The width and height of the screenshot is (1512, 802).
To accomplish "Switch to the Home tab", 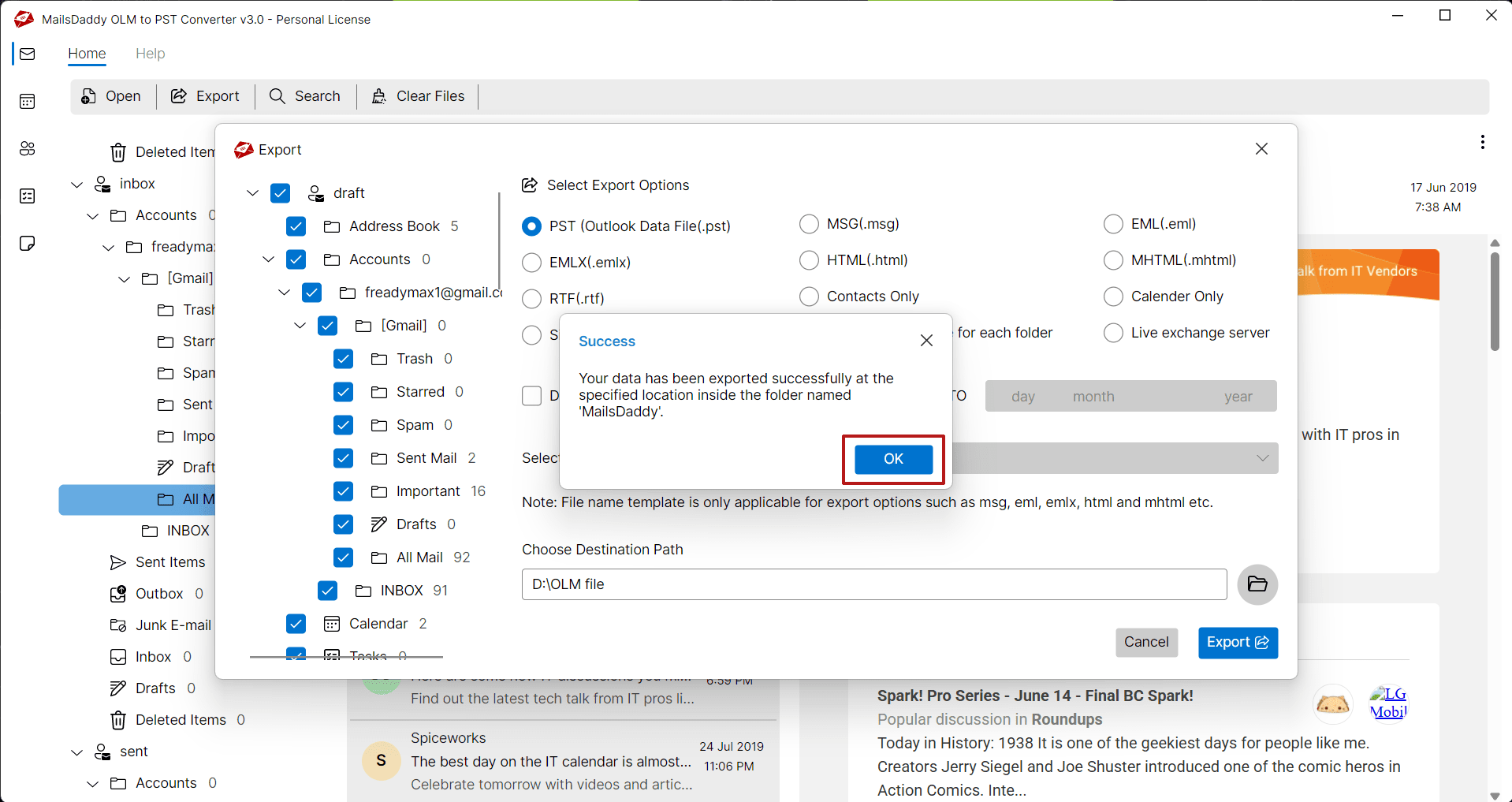I will (x=87, y=54).
